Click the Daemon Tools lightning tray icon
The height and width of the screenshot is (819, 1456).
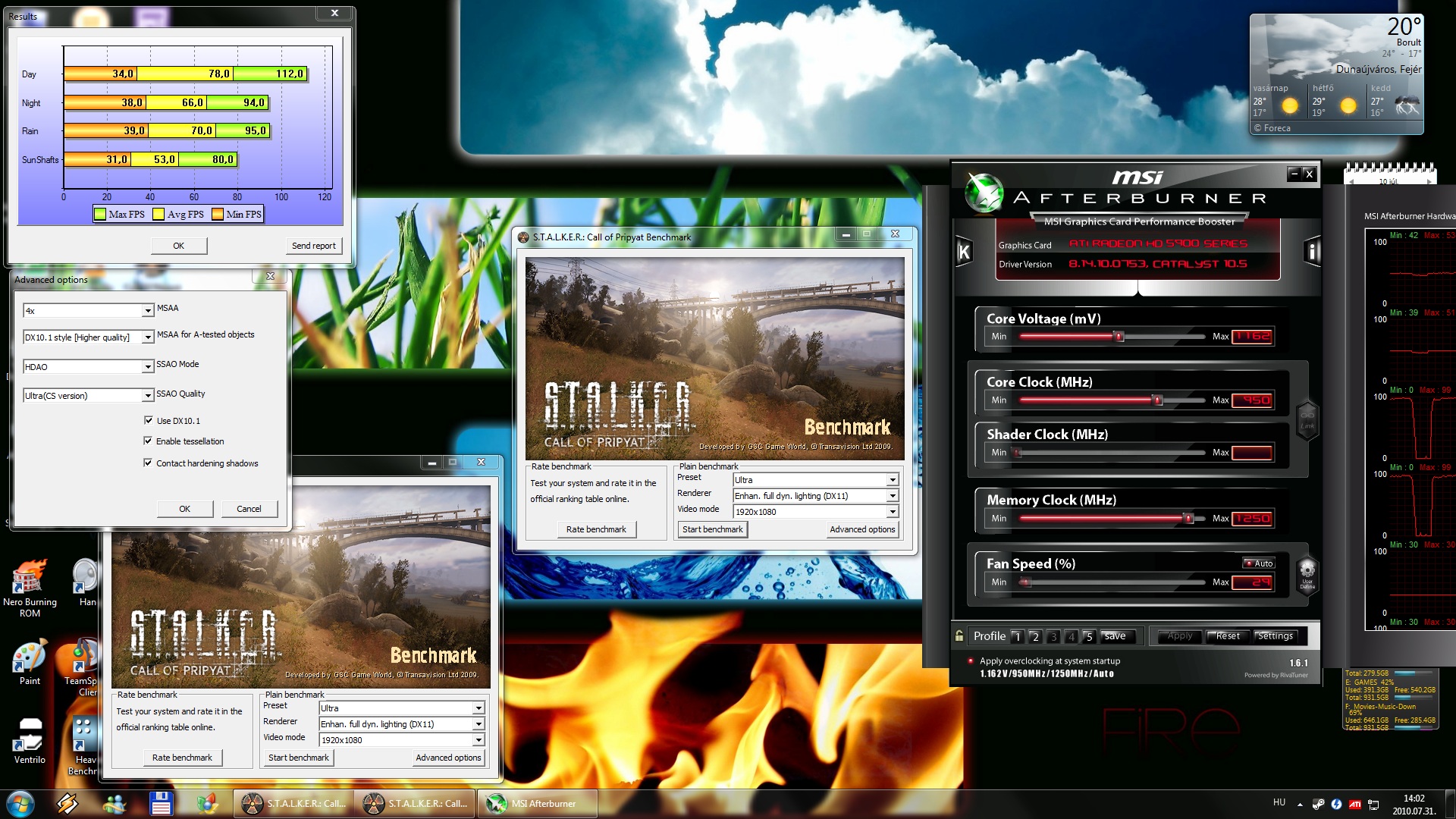point(1336,804)
